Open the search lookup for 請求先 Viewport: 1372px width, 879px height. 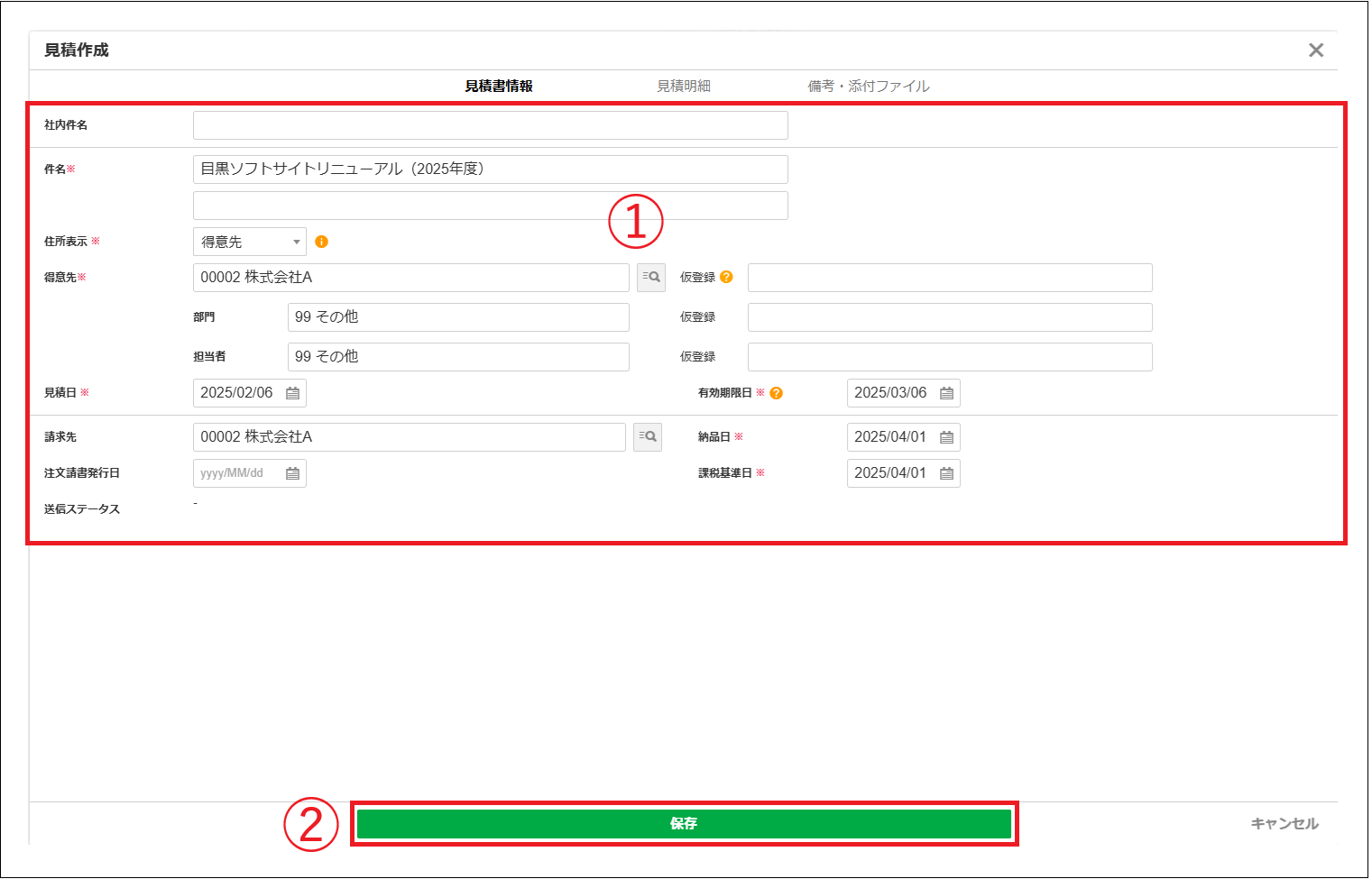pyautogui.click(x=647, y=437)
